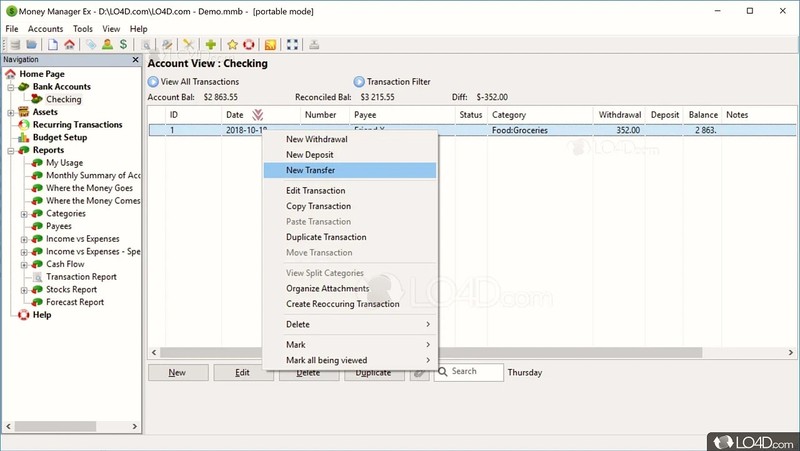Open the Transaction Report item
Screen dimensions: 800x451
tap(81, 277)
